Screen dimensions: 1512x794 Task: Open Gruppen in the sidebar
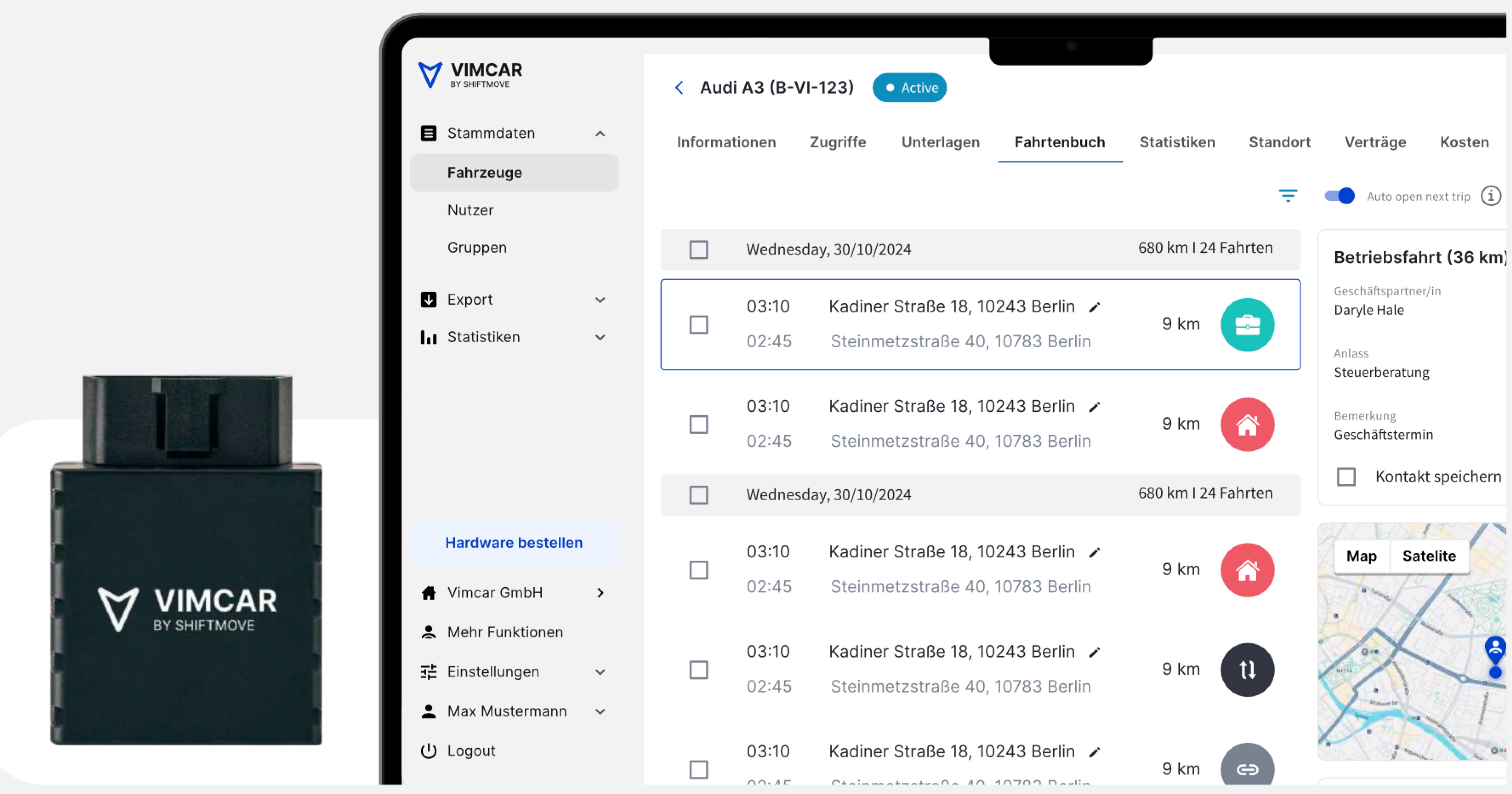coord(477,248)
